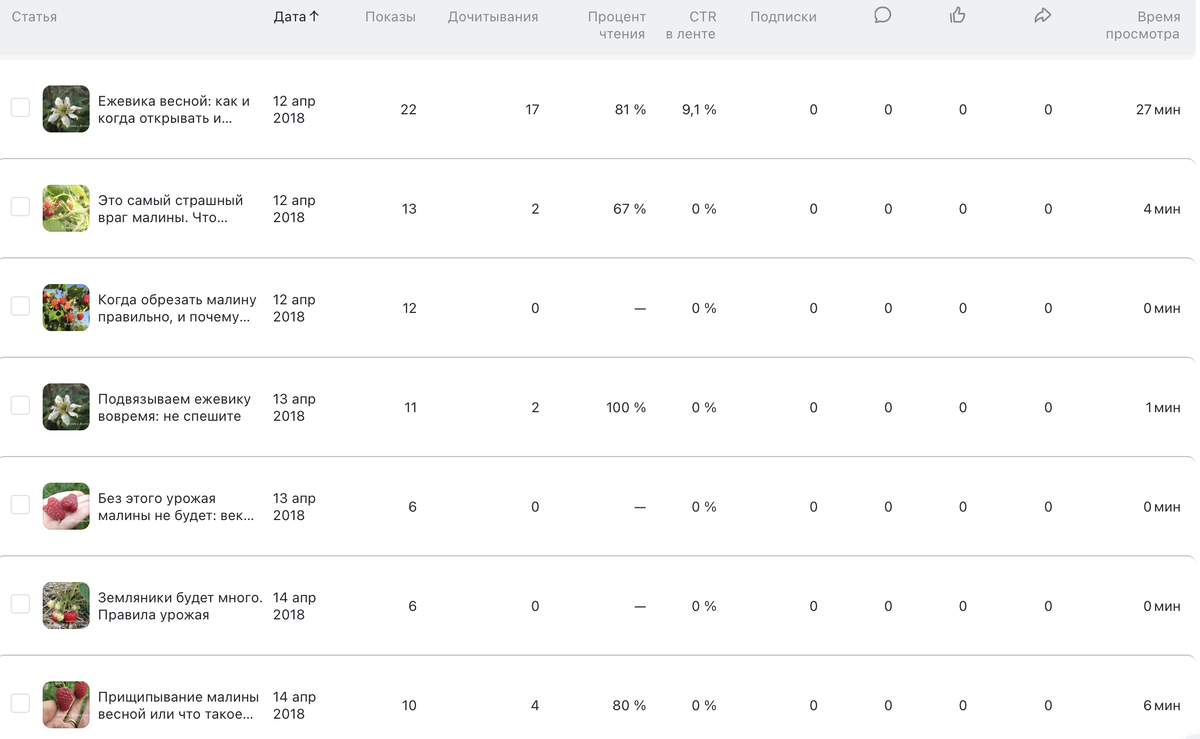Open Подвязываем ежевику вовремя article title
1200x739 pixels.
174,407
